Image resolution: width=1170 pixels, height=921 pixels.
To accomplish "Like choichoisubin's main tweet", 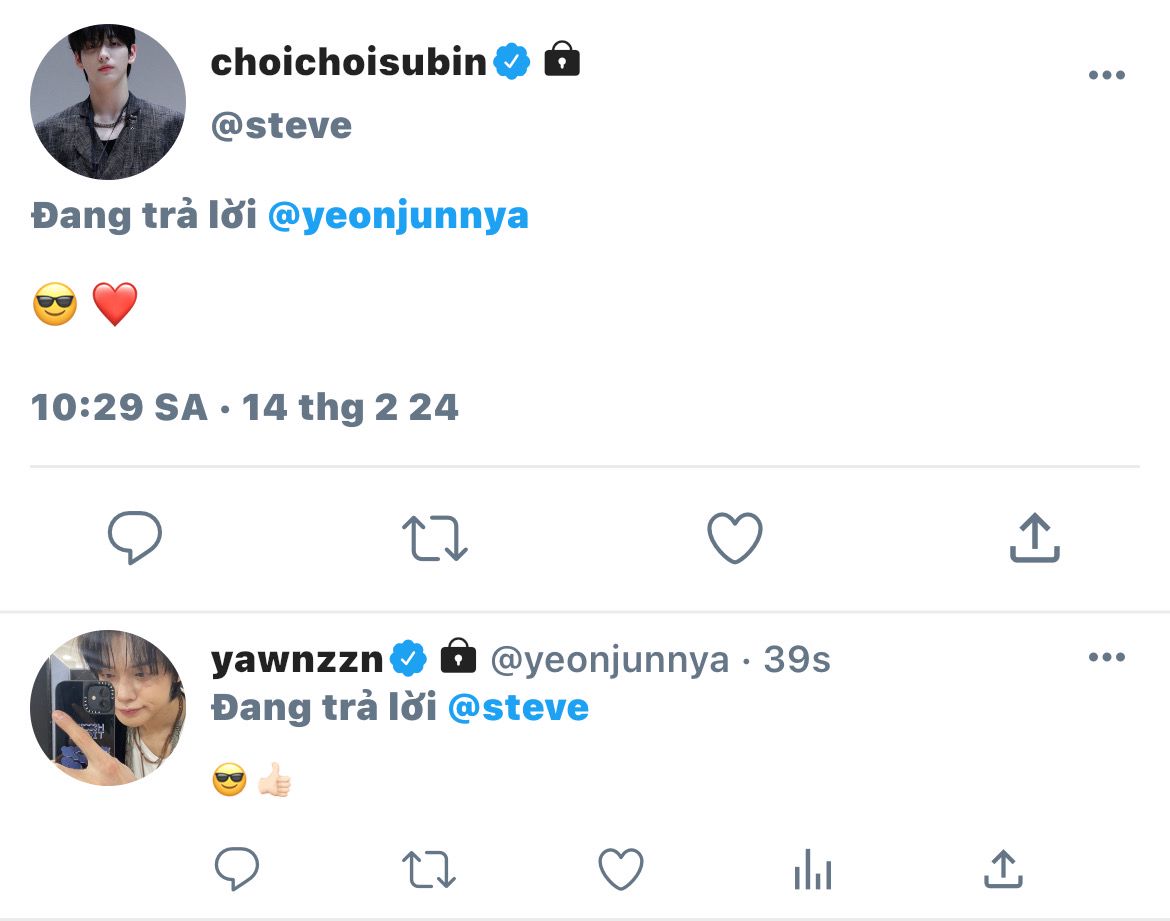I will (735, 539).
